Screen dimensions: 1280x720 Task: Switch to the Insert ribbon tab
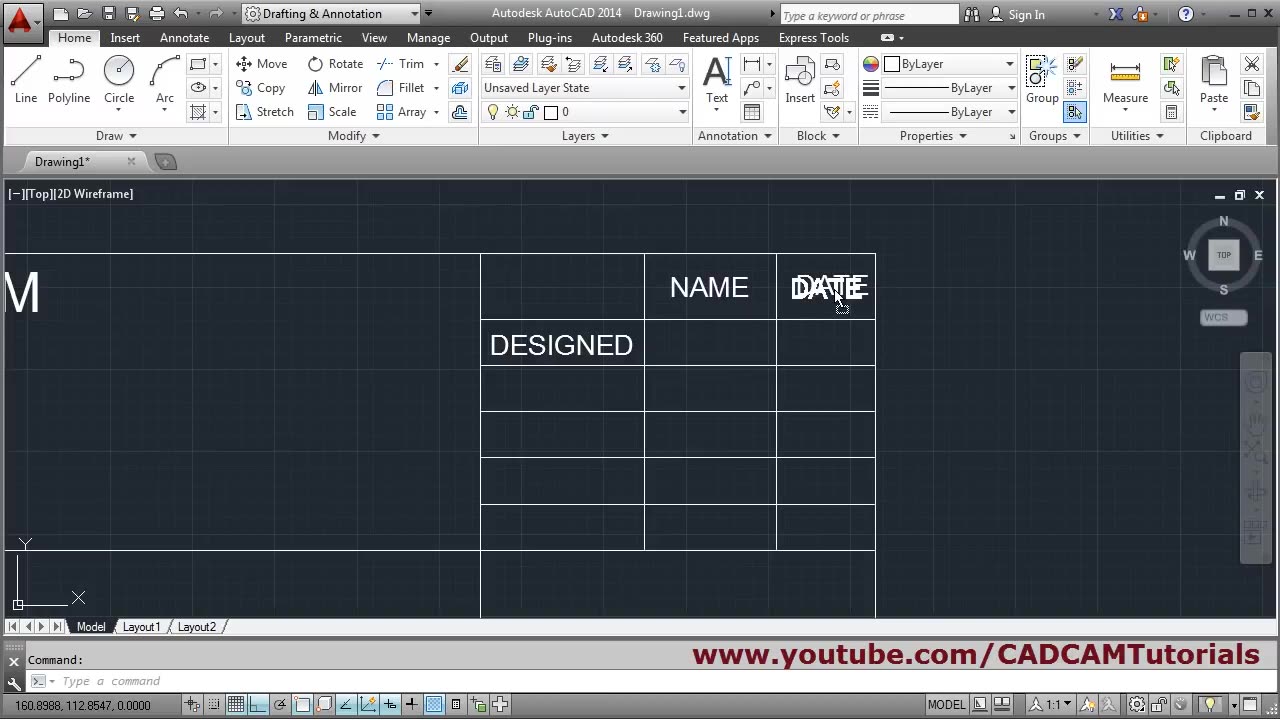(125, 38)
